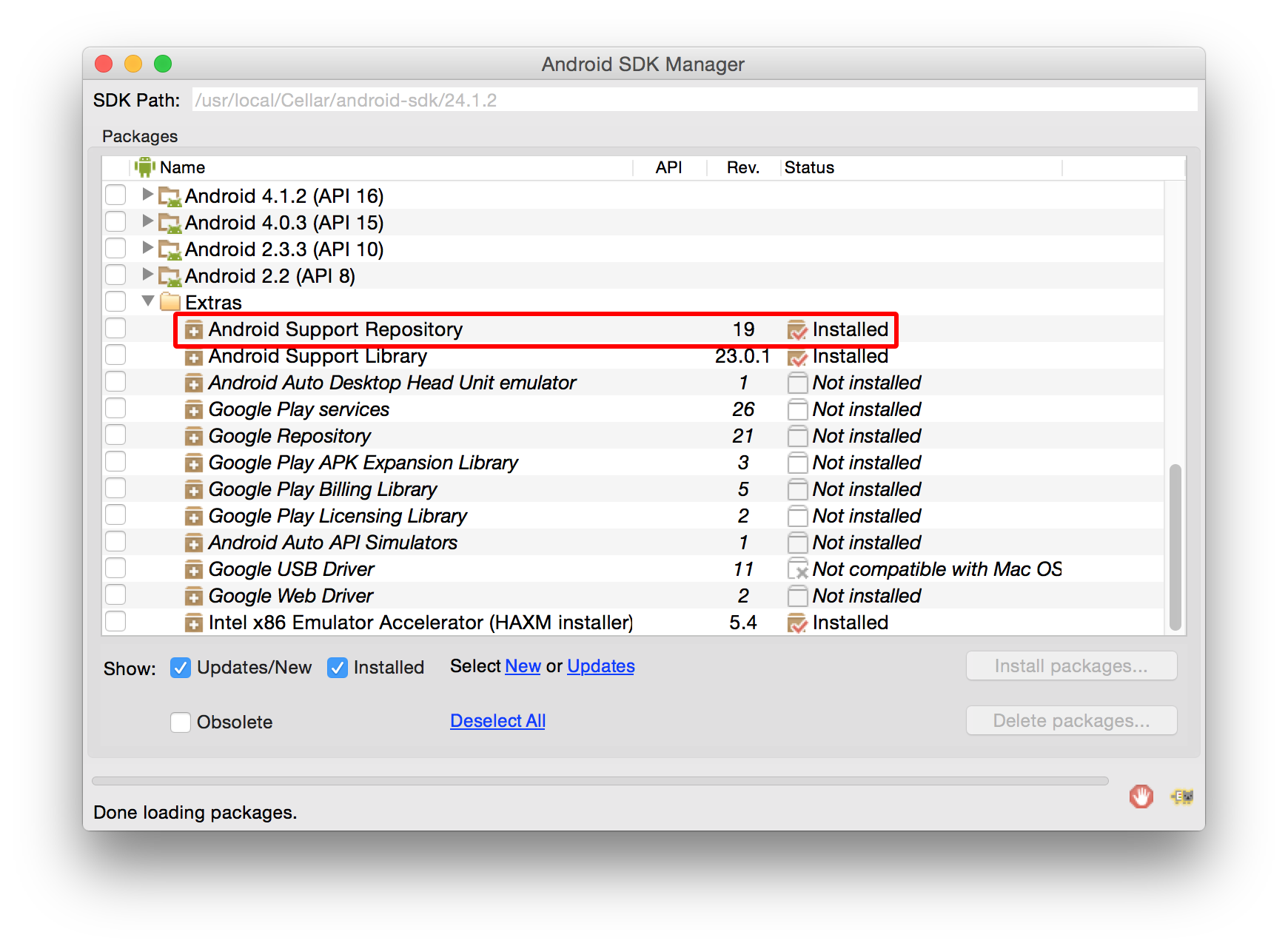Uncheck the Updates/New checkbox

pyautogui.click(x=180, y=667)
